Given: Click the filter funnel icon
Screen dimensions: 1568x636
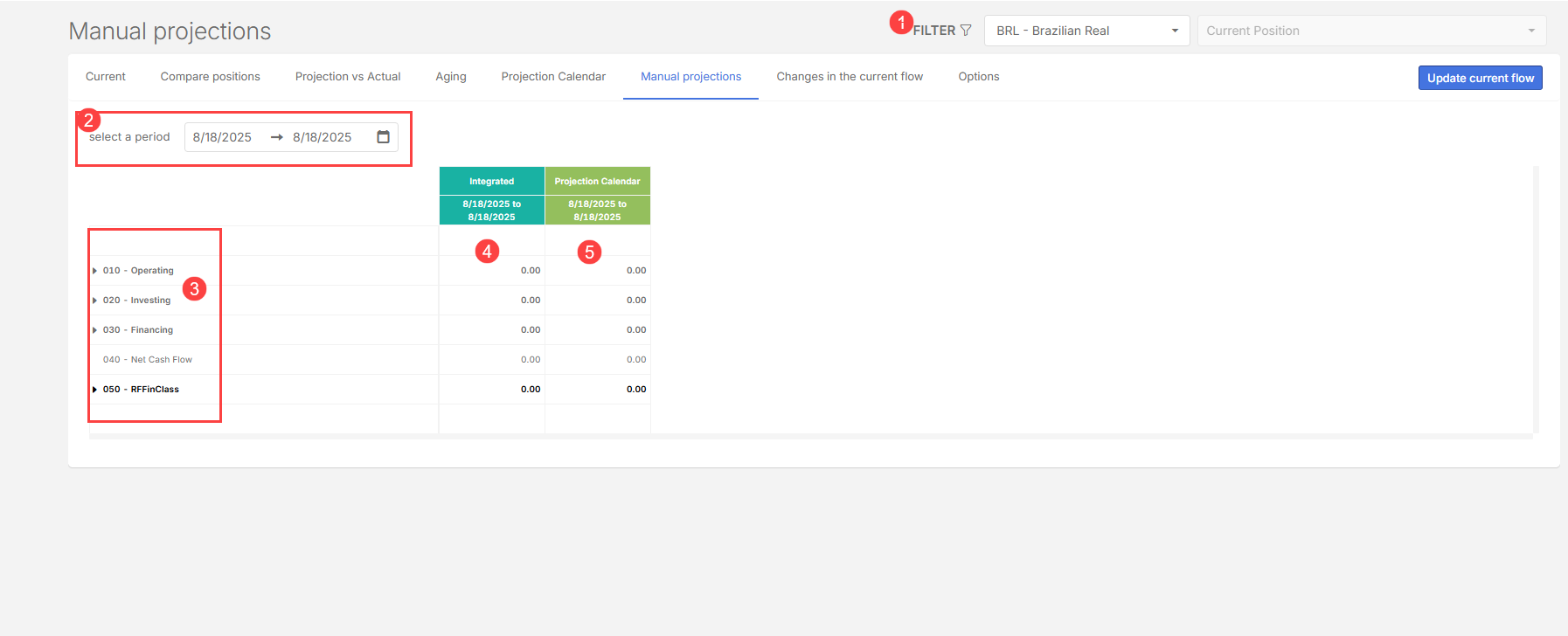Looking at the screenshot, I should click(966, 31).
